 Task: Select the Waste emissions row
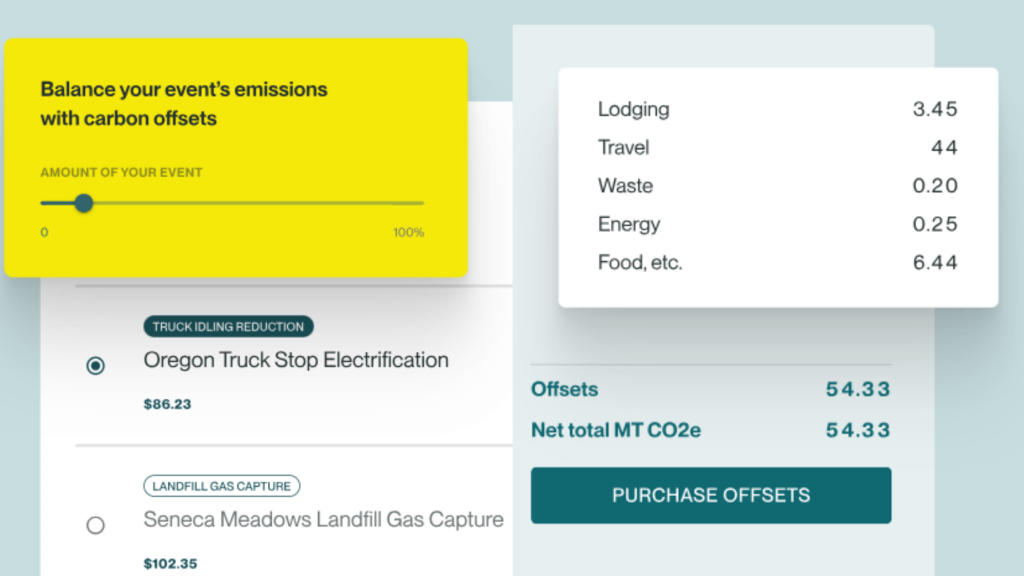tap(777, 185)
